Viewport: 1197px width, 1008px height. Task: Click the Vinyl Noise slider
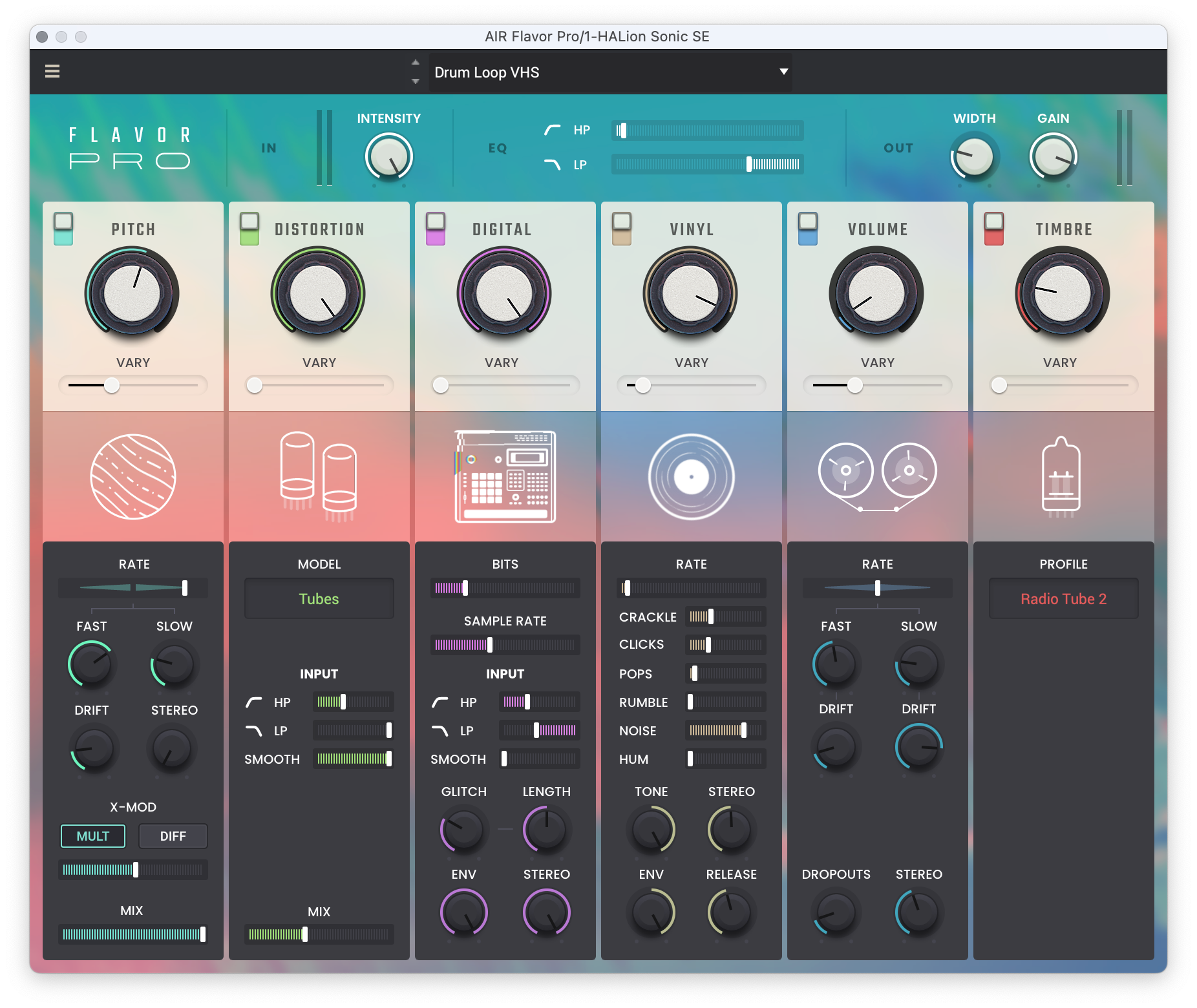726,730
